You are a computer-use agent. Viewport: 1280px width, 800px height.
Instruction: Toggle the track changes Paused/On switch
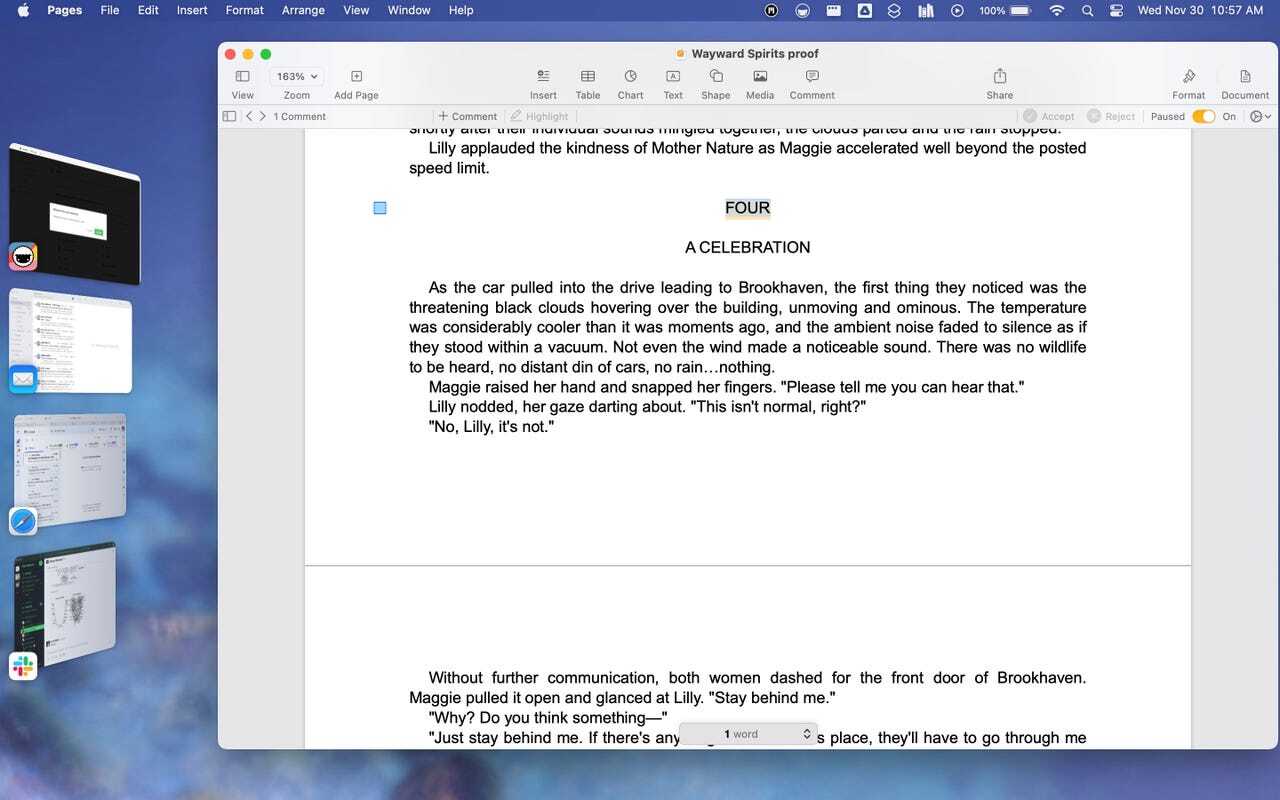click(x=1204, y=116)
